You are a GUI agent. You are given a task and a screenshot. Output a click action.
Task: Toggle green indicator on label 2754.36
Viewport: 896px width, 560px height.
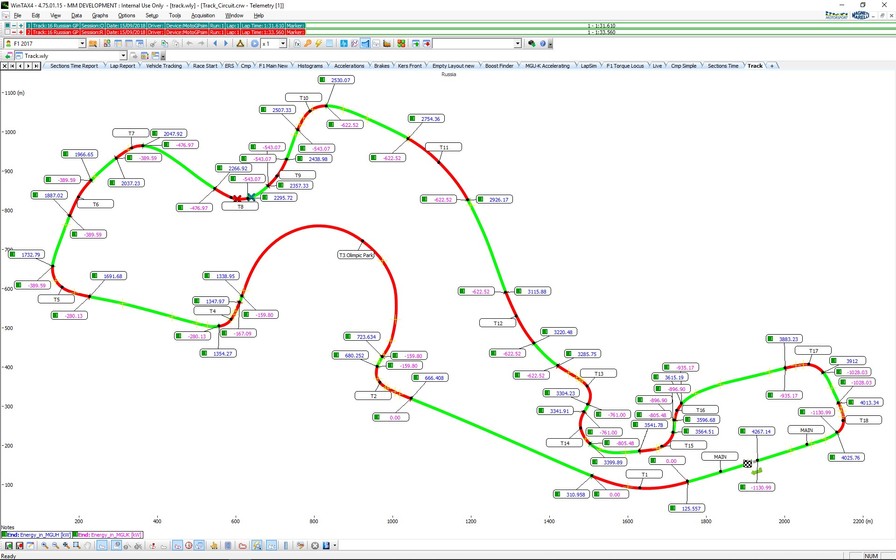413,119
